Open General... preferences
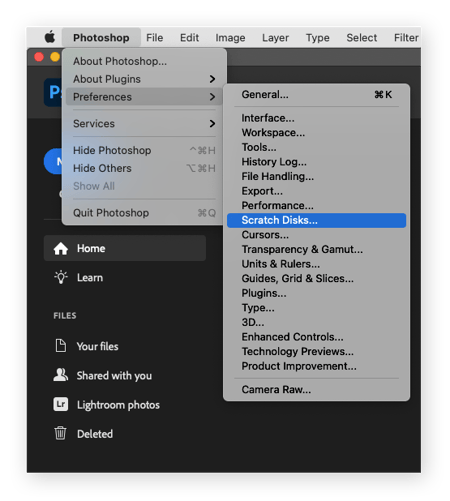This screenshot has width=450, height=501. (316, 95)
